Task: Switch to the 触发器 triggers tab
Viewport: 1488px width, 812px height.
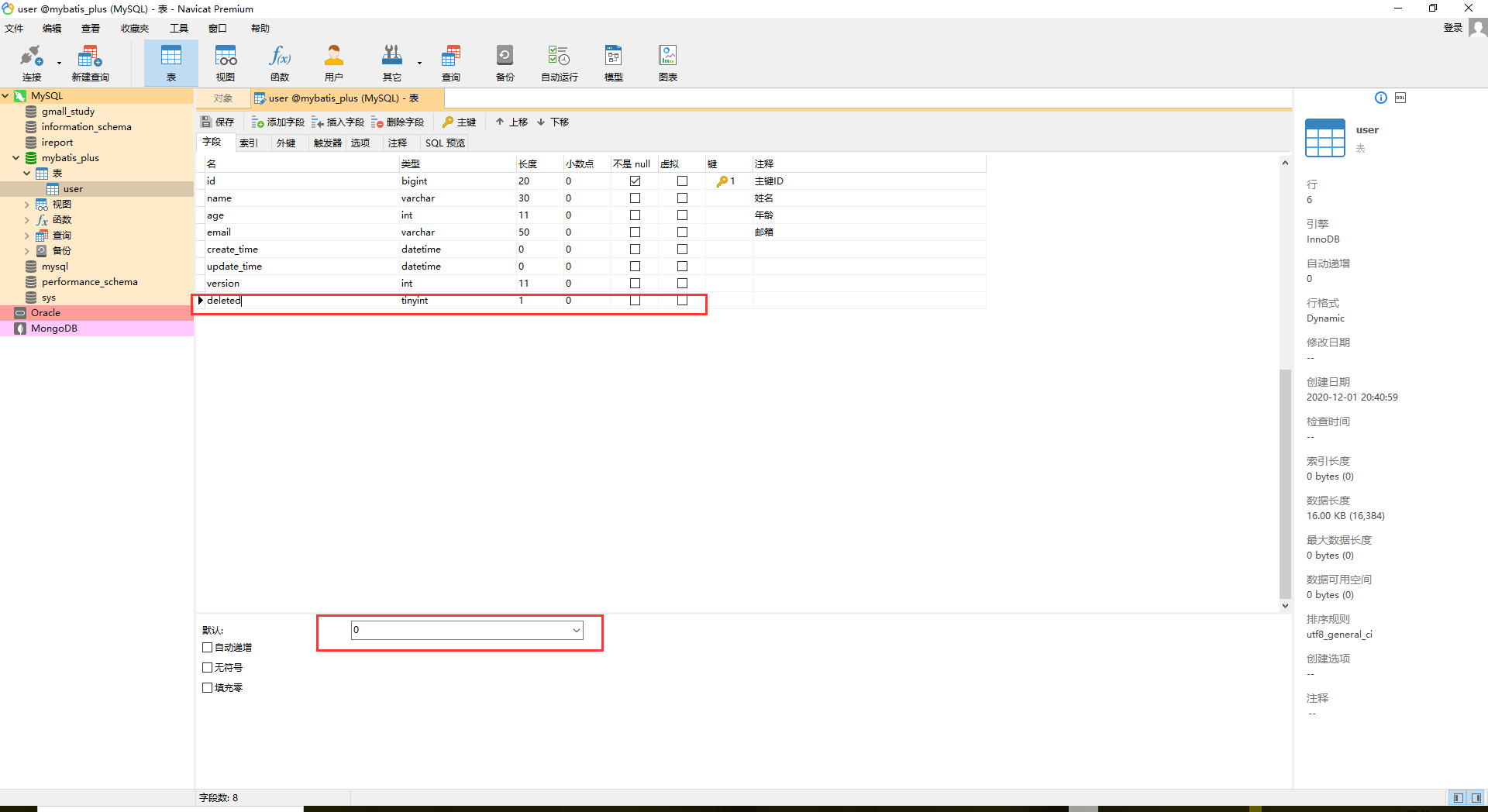Action: tap(328, 143)
